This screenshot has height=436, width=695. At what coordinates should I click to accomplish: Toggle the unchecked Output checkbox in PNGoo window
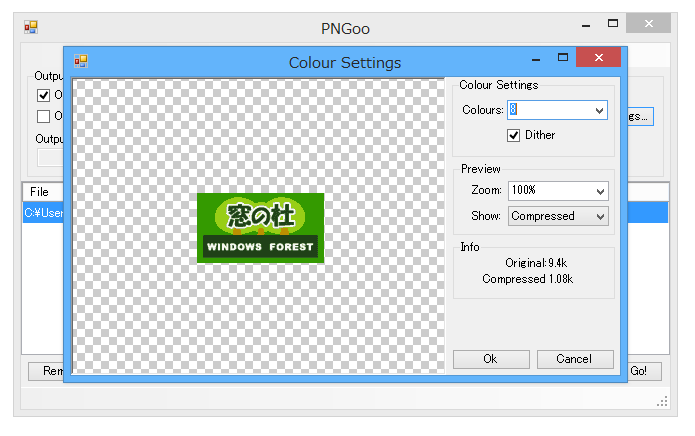click(43, 117)
